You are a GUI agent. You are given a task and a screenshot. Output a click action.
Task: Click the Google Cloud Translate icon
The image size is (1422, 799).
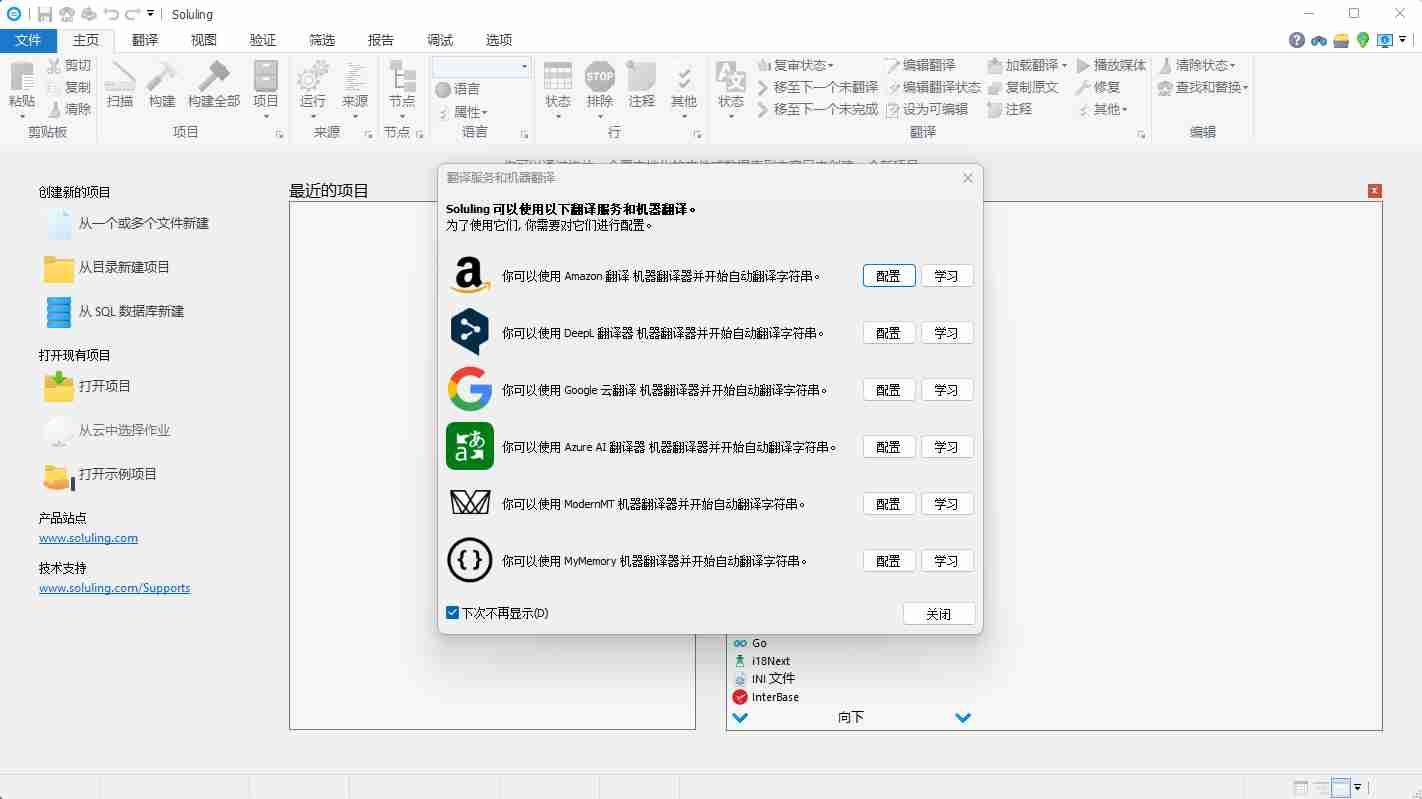pyautogui.click(x=469, y=389)
